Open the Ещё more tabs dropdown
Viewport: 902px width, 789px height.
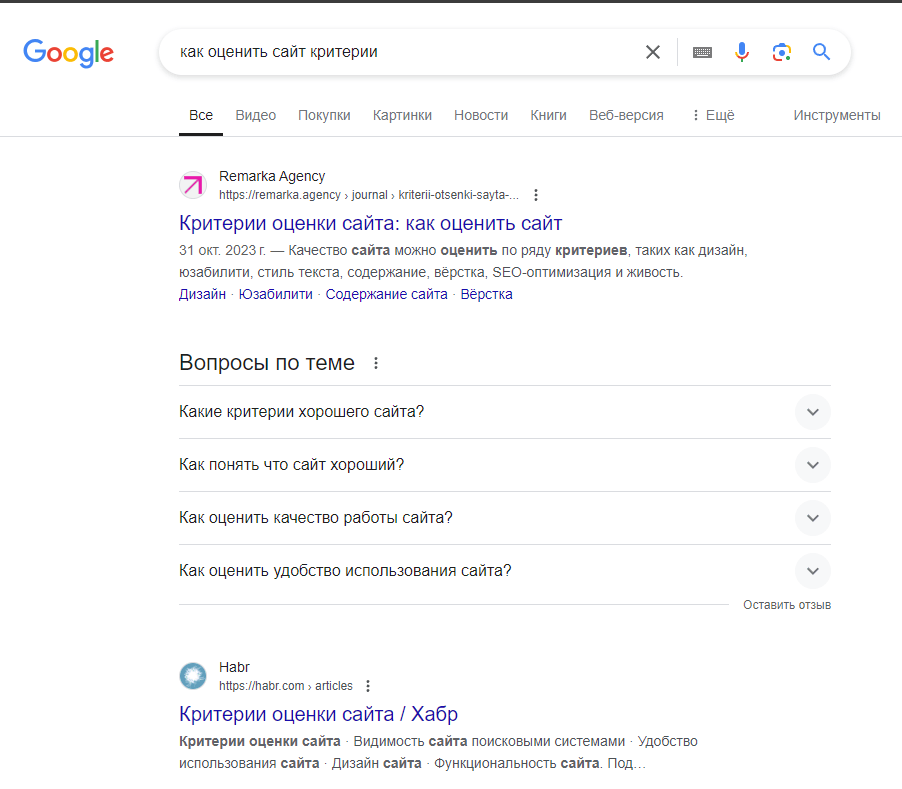712,115
